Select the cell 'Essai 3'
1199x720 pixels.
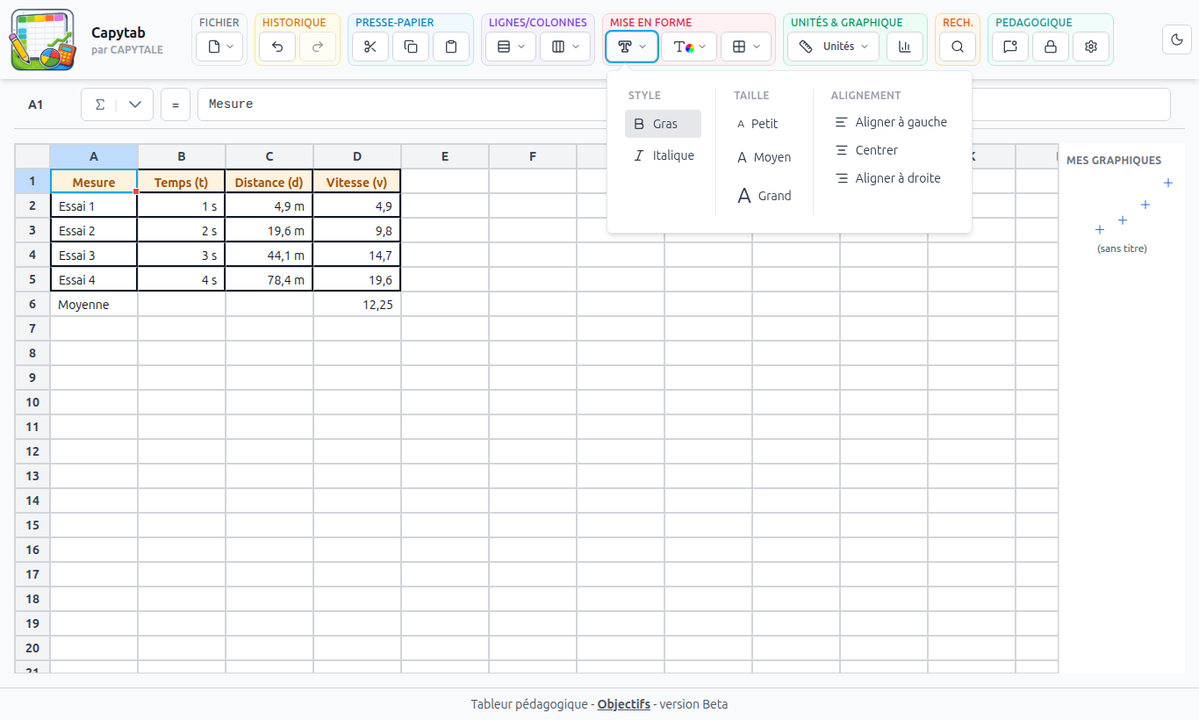[x=94, y=255]
